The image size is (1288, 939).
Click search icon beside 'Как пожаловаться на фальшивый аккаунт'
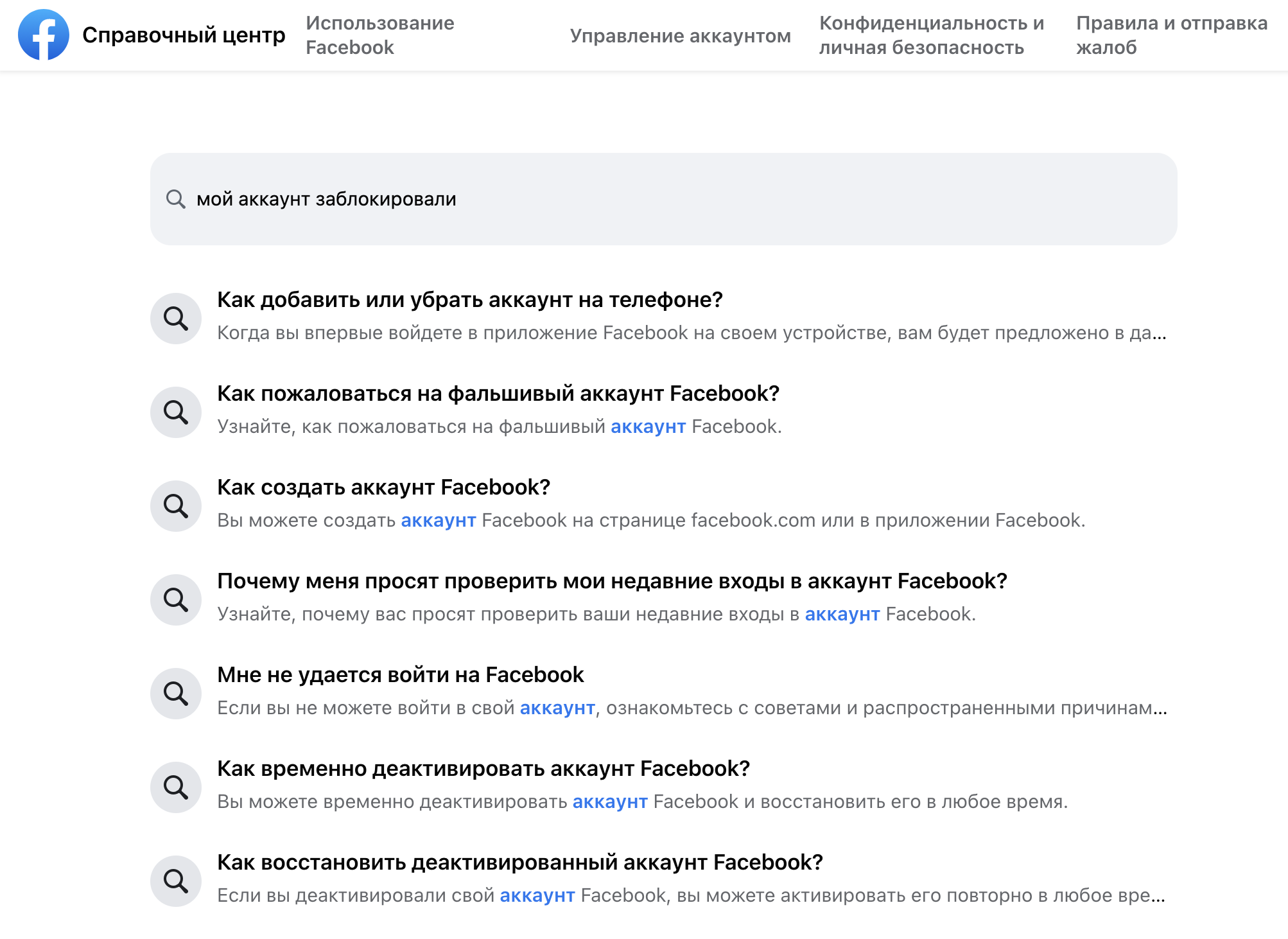[176, 412]
